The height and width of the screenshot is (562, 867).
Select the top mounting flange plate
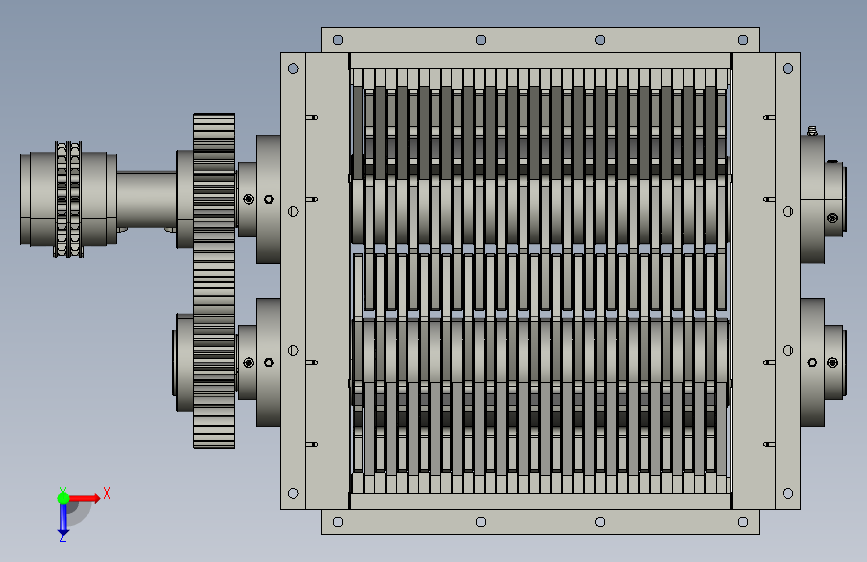click(x=540, y=40)
